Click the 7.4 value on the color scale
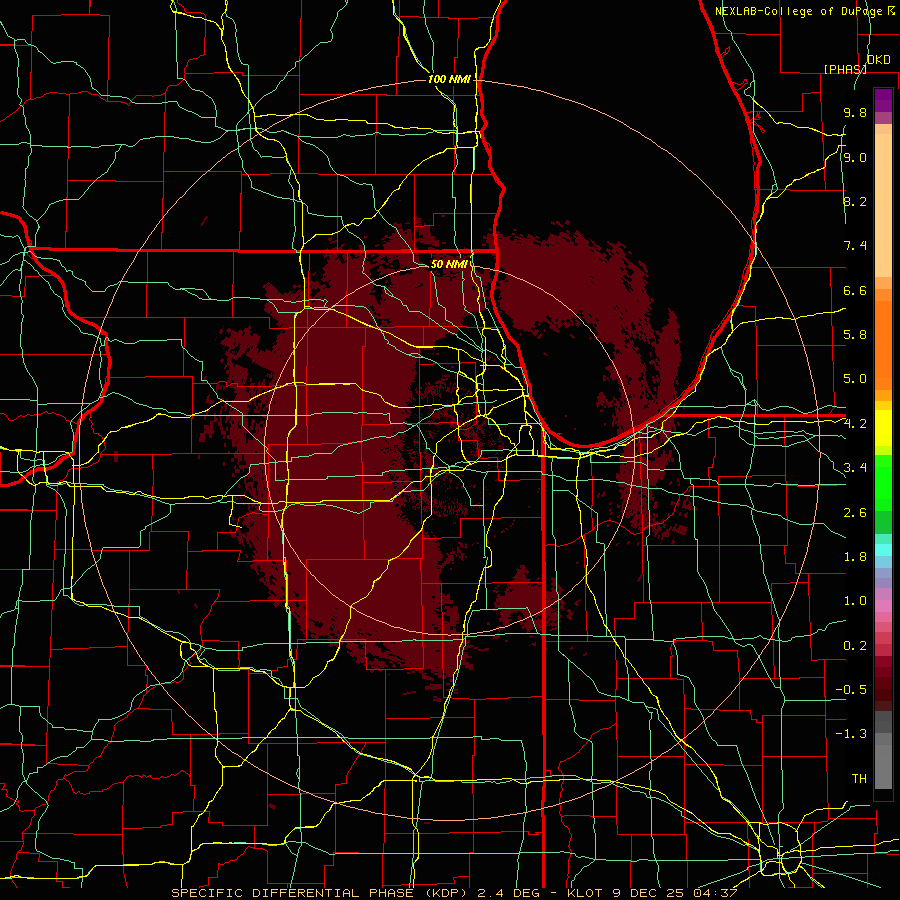Screen dimensions: 900x900 [855, 246]
